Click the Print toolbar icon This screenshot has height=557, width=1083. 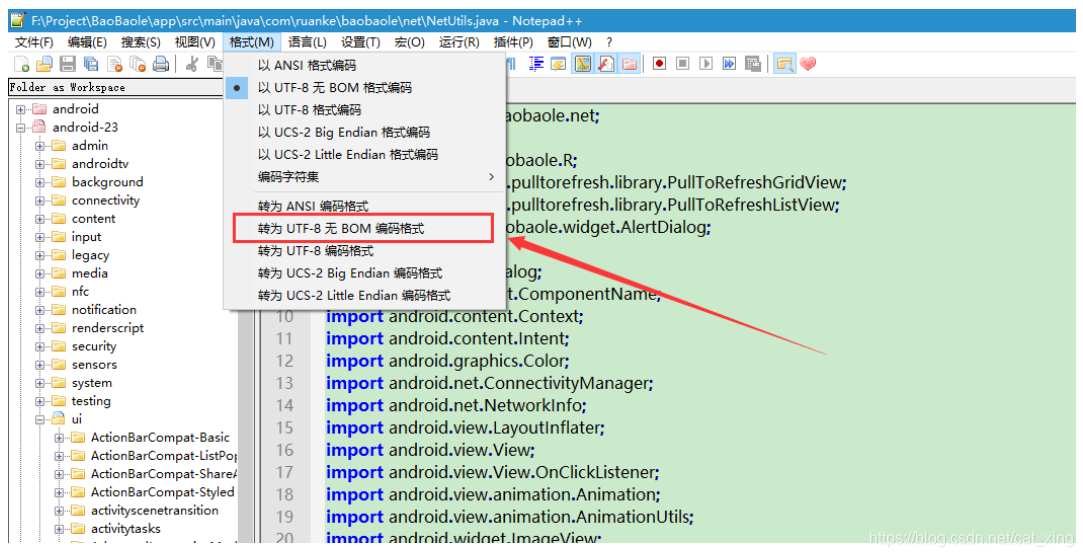coord(161,64)
